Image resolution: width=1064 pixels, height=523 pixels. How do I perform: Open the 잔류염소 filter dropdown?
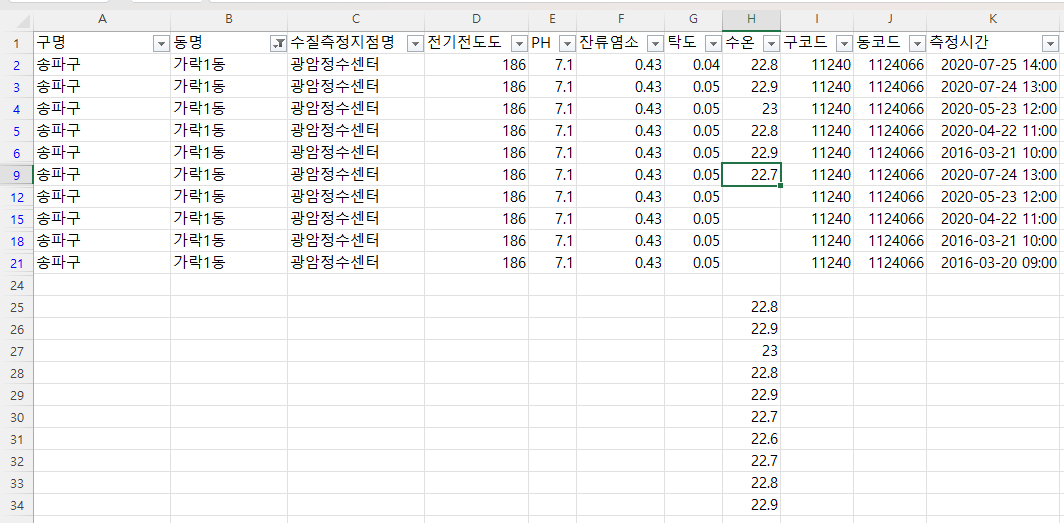(655, 44)
